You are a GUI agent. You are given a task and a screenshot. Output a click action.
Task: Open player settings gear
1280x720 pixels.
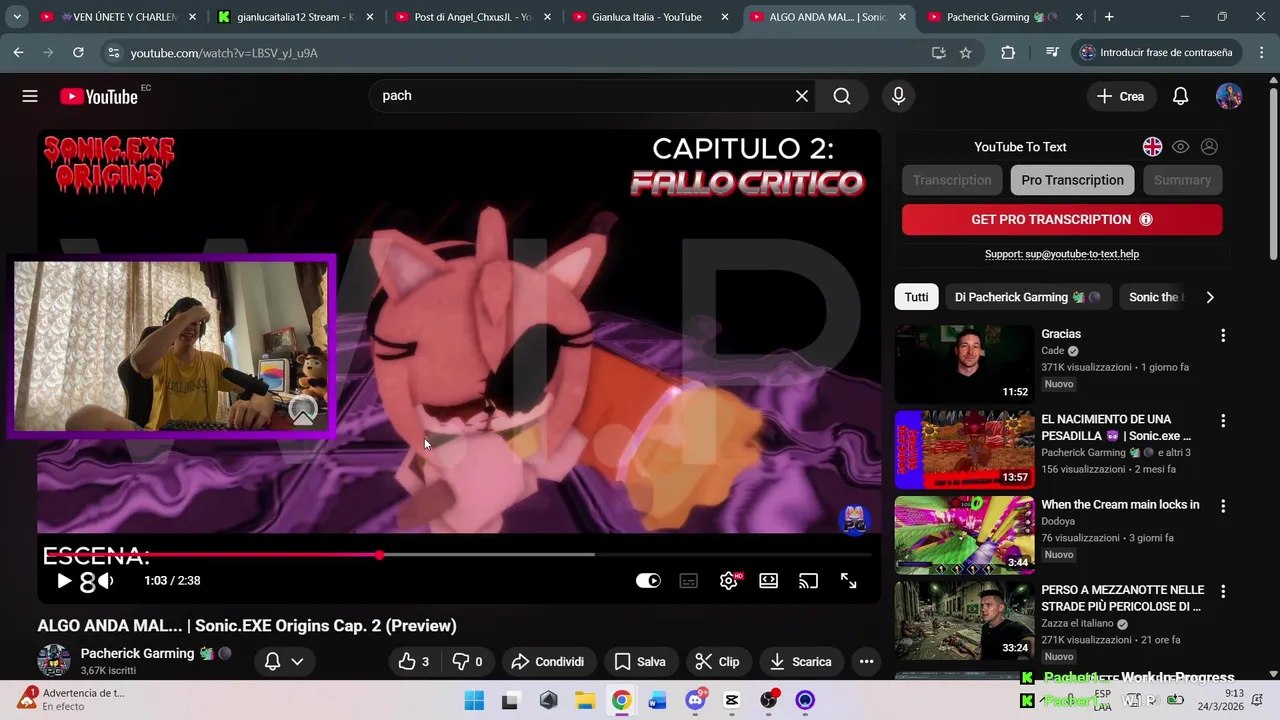[x=729, y=581]
